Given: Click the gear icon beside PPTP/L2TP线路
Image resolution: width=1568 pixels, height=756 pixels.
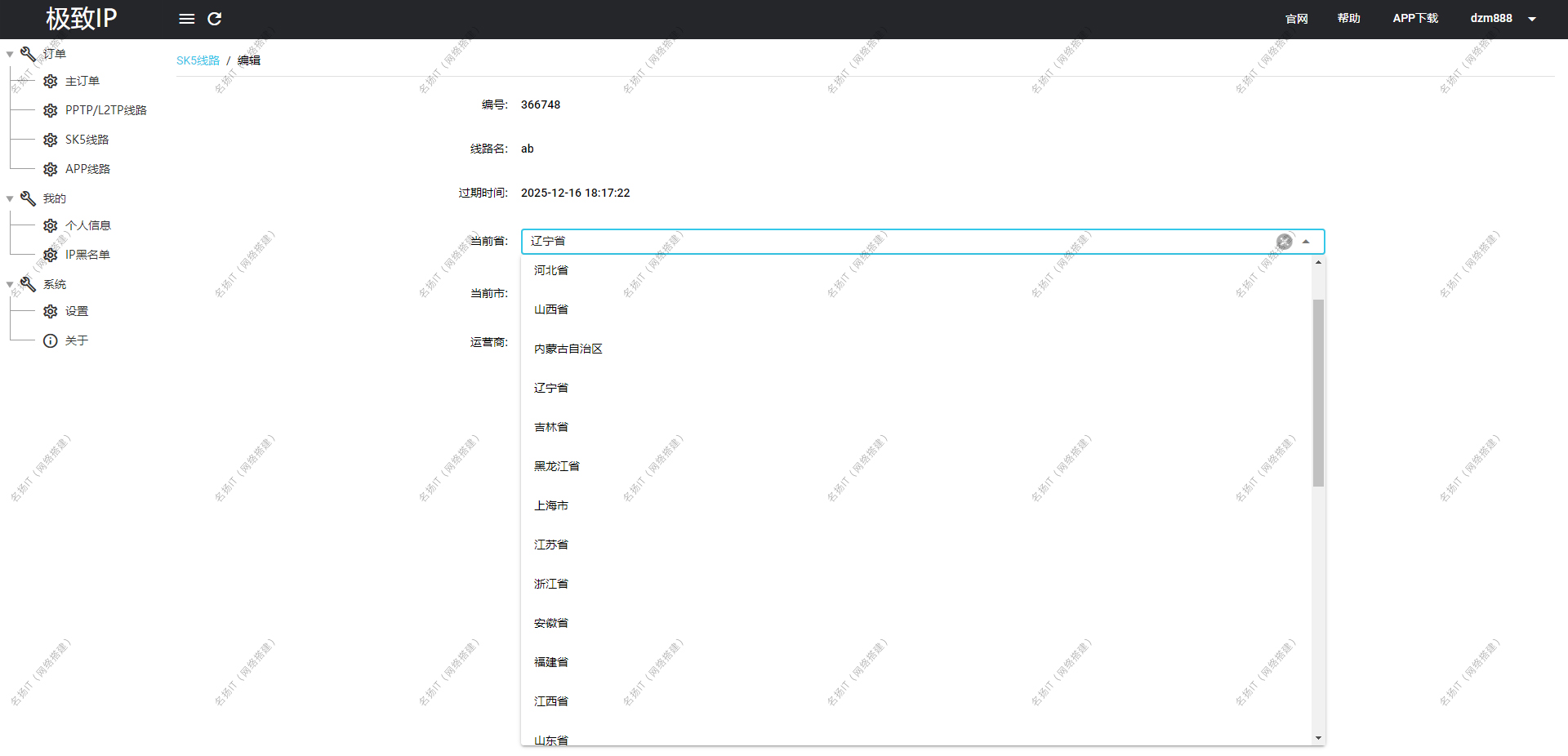Looking at the screenshot, I should 51,110.
